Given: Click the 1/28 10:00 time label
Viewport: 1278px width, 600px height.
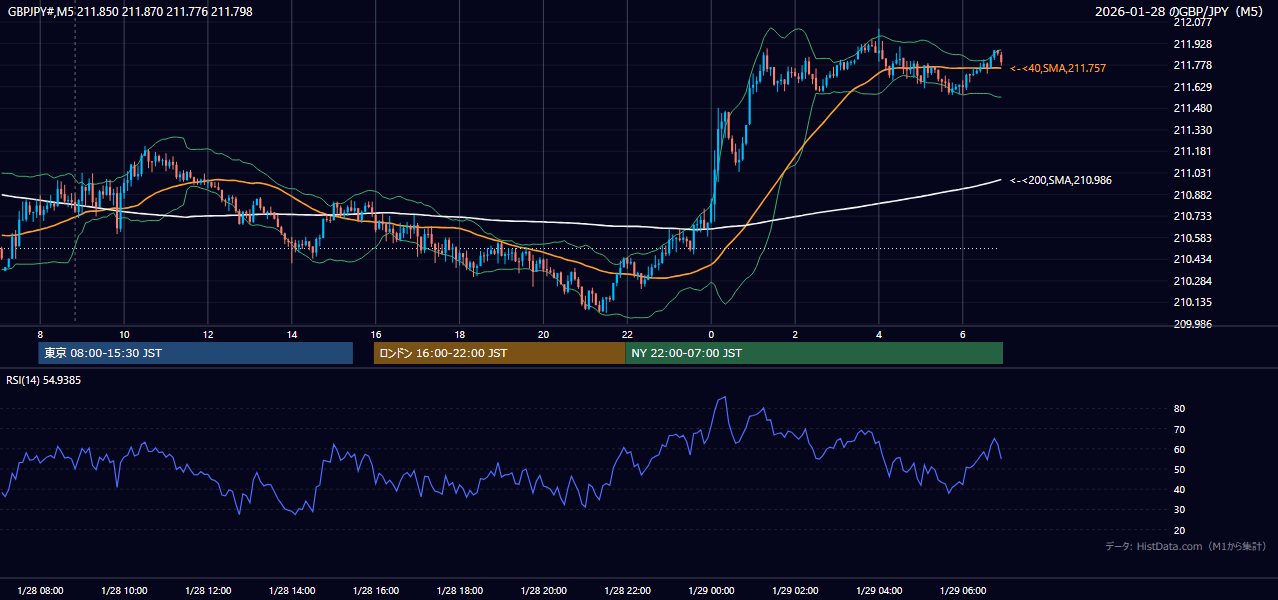Looking at the screenshot, I should pyautogui.click(x=125, y=590).
